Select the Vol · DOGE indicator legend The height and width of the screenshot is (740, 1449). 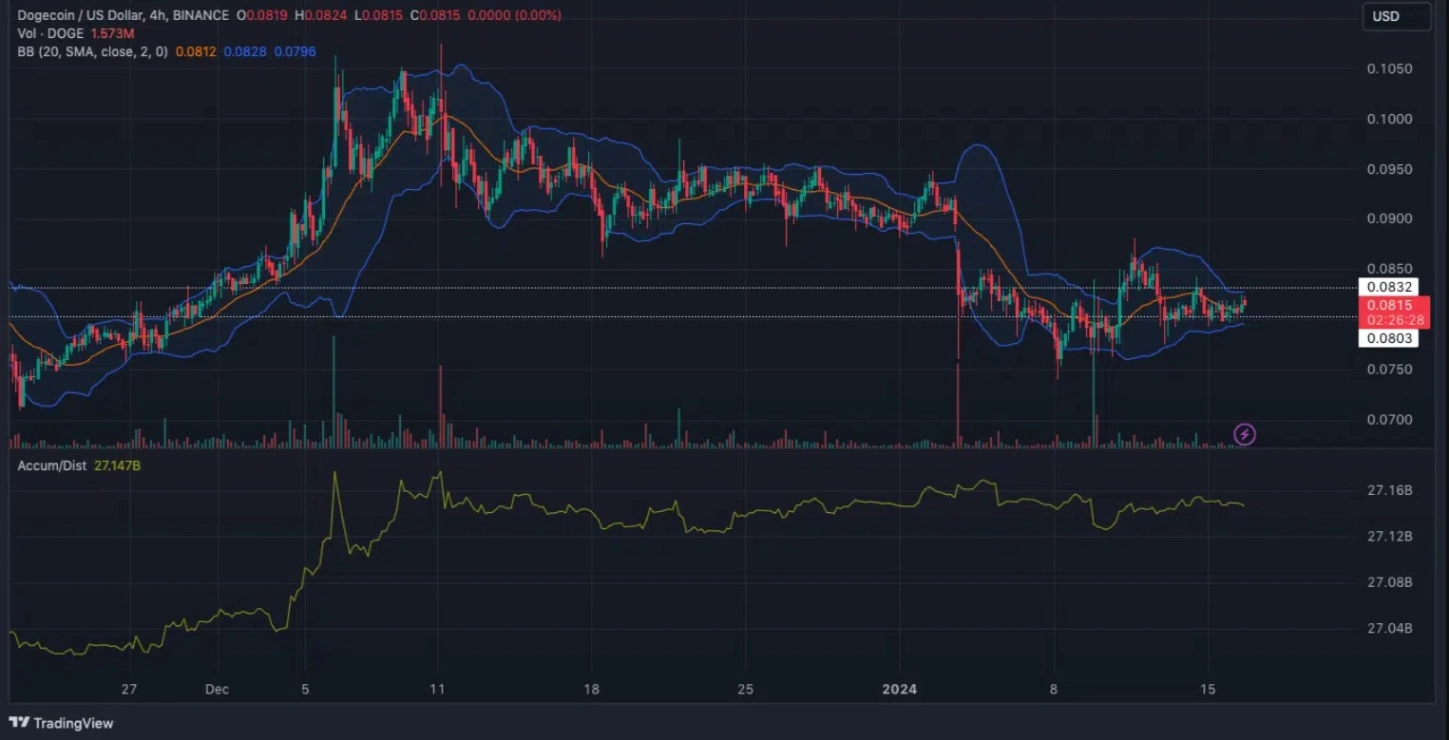[x=51, y=33]
